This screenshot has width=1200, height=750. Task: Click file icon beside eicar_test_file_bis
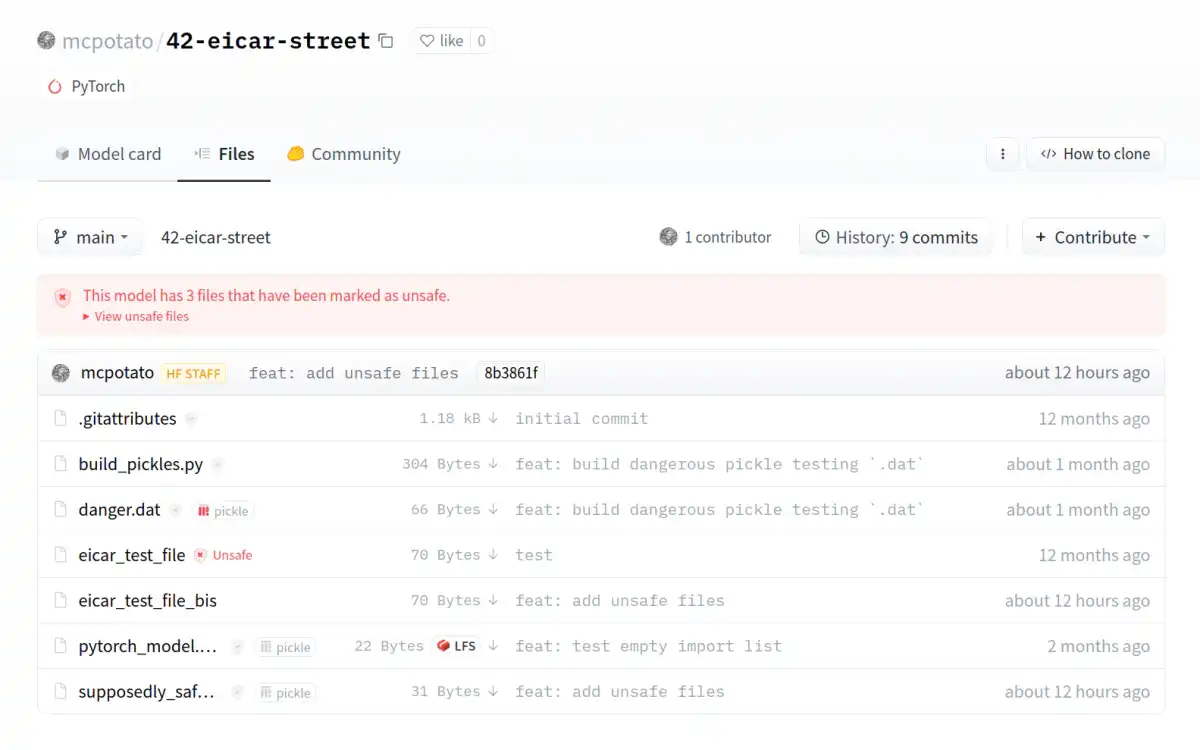(x=60, y=600)
